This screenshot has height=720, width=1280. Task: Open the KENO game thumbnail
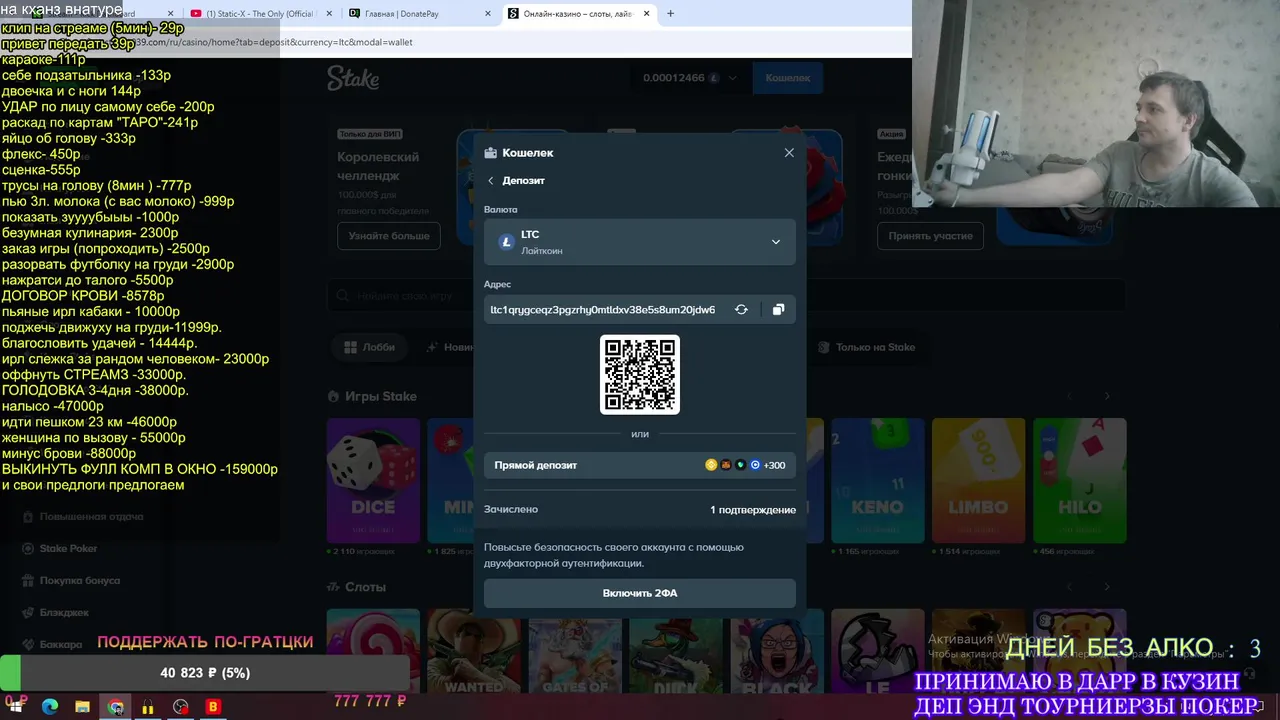(877, 480)
